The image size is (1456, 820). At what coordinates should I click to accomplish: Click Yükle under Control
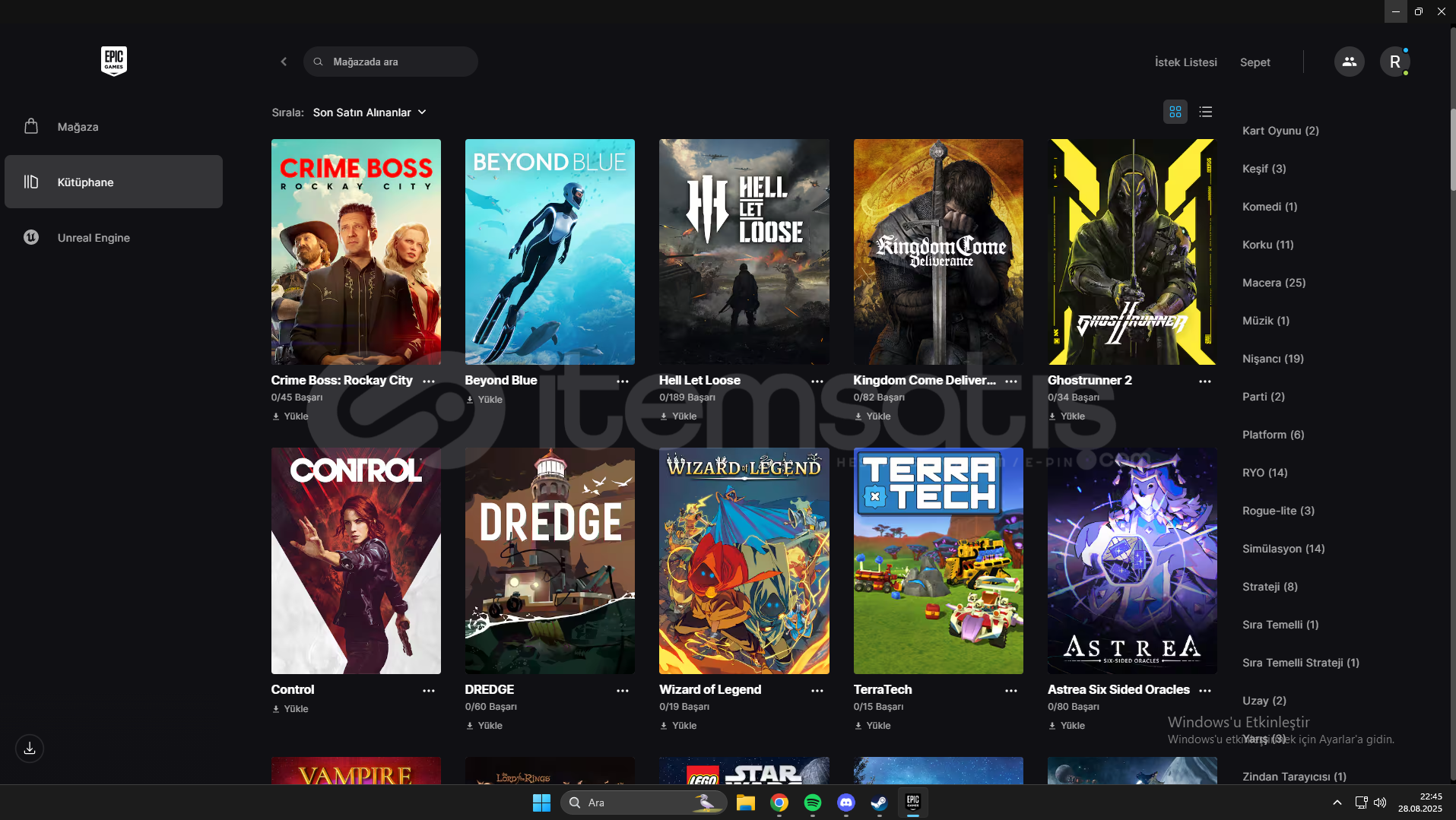coord(290,709)
